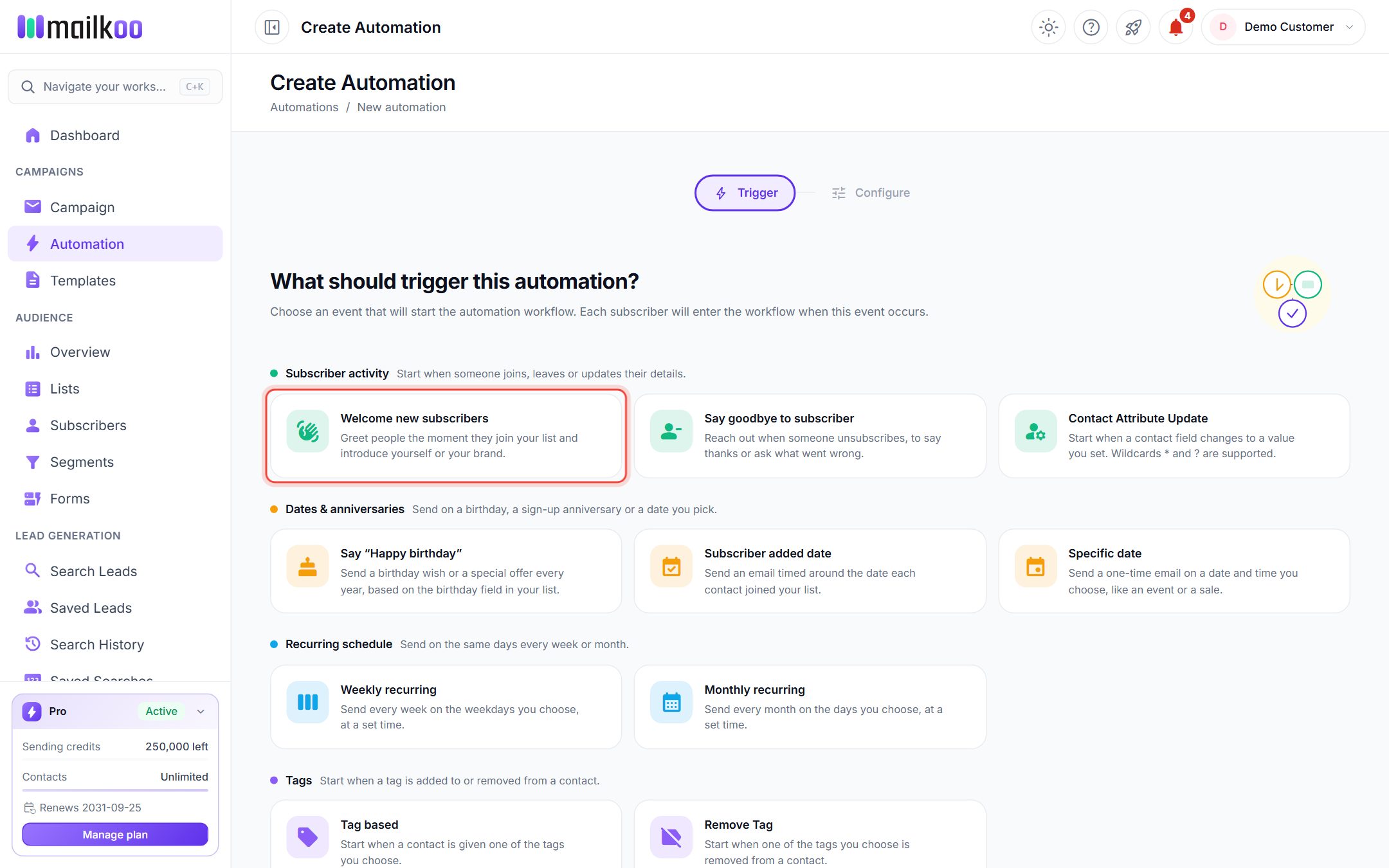Screen dimensions: 1389x868
Task: Choose Welcome new subscribers trigger
Action: (446, 436)
